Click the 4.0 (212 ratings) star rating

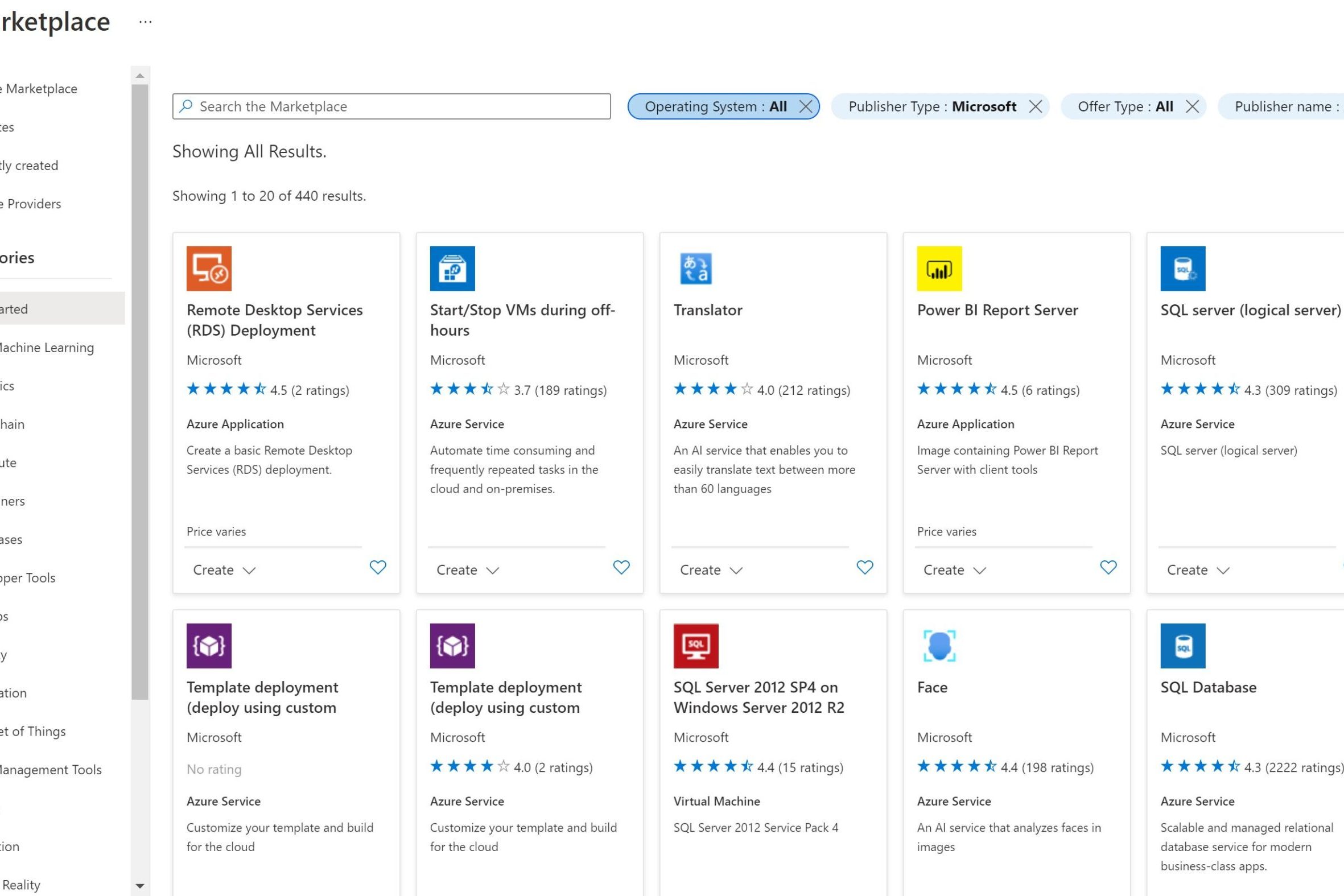762,390
